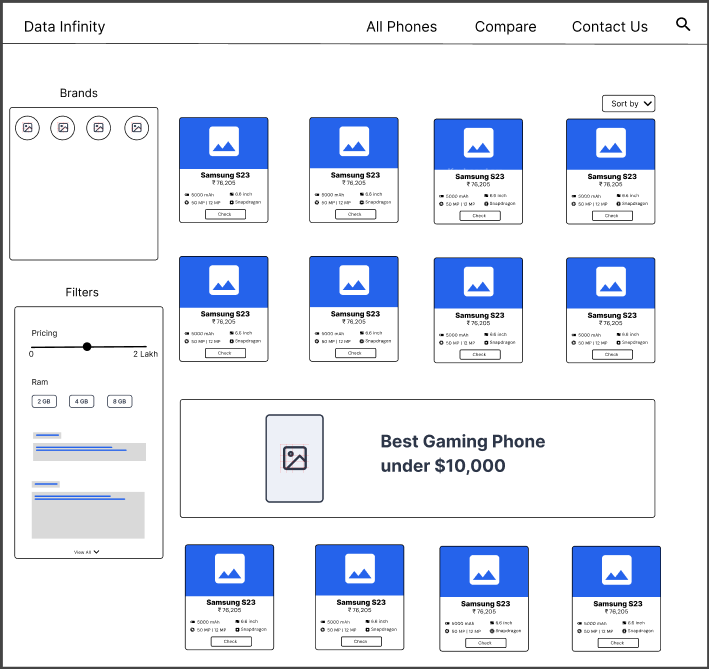The height and width of the screenshot is (669, 709).
Task: Select the second brand logo circle
Action: pos(63,128)
